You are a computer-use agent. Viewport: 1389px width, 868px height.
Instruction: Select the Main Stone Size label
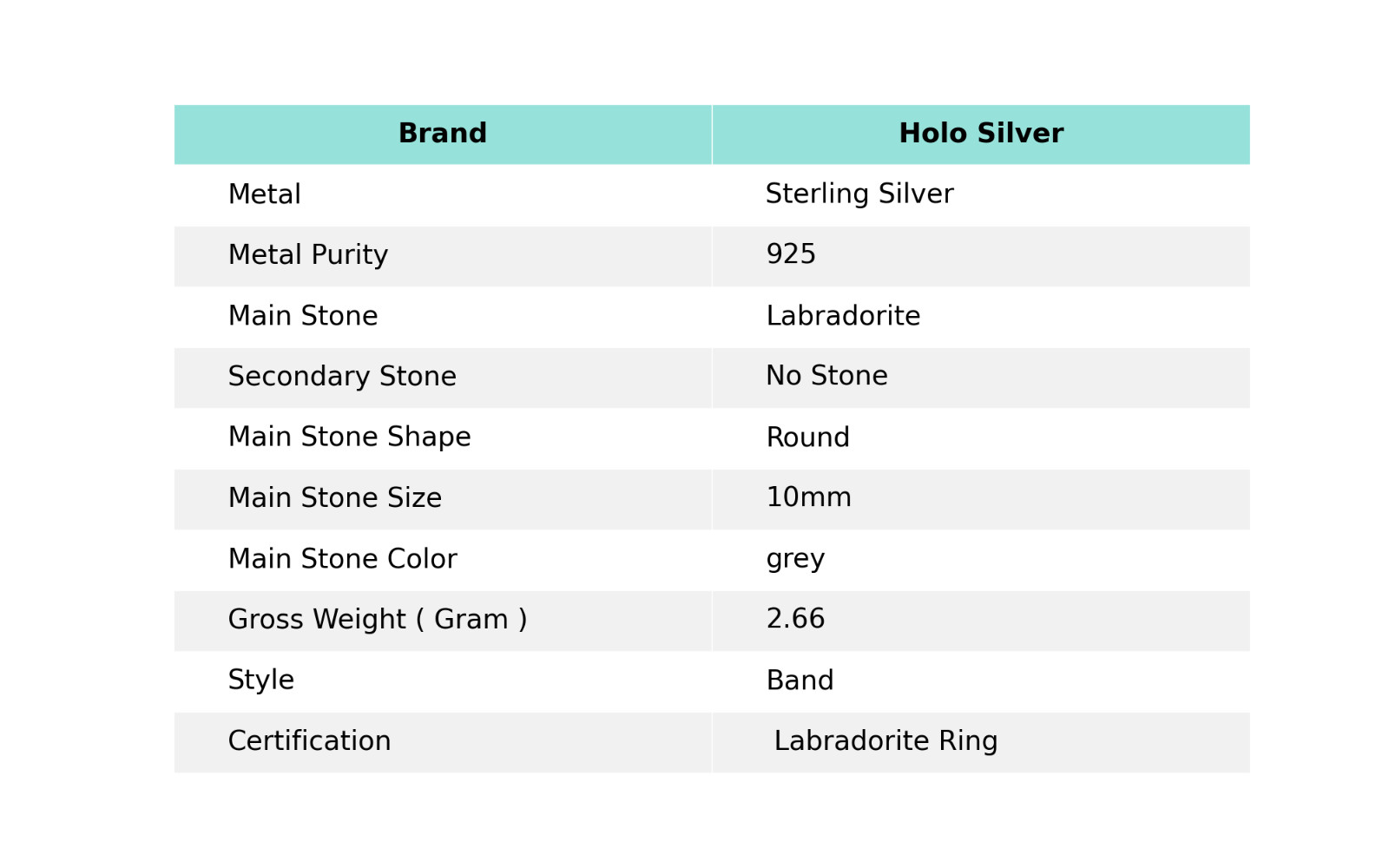coord(335,498)
